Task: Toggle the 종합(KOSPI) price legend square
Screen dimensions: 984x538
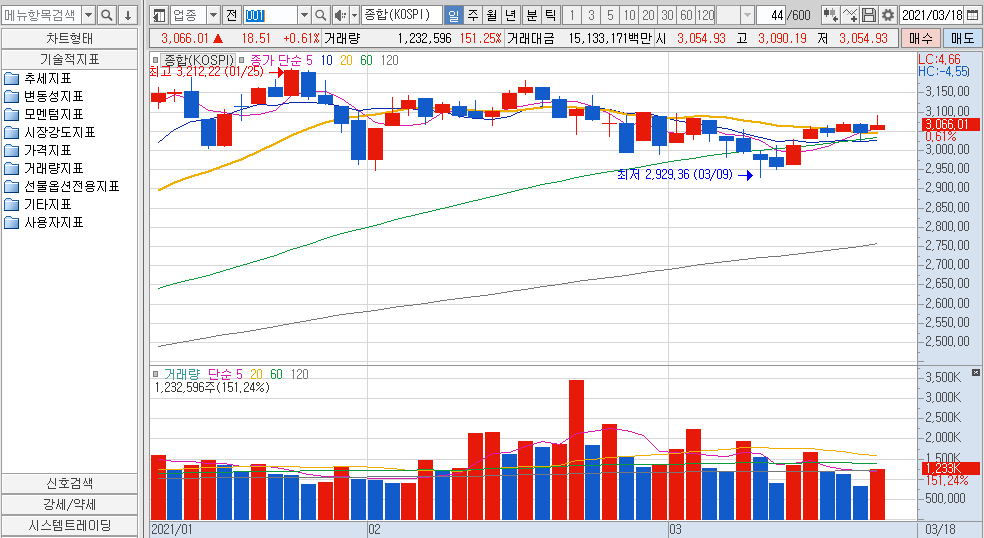Action: coord(156,60)
